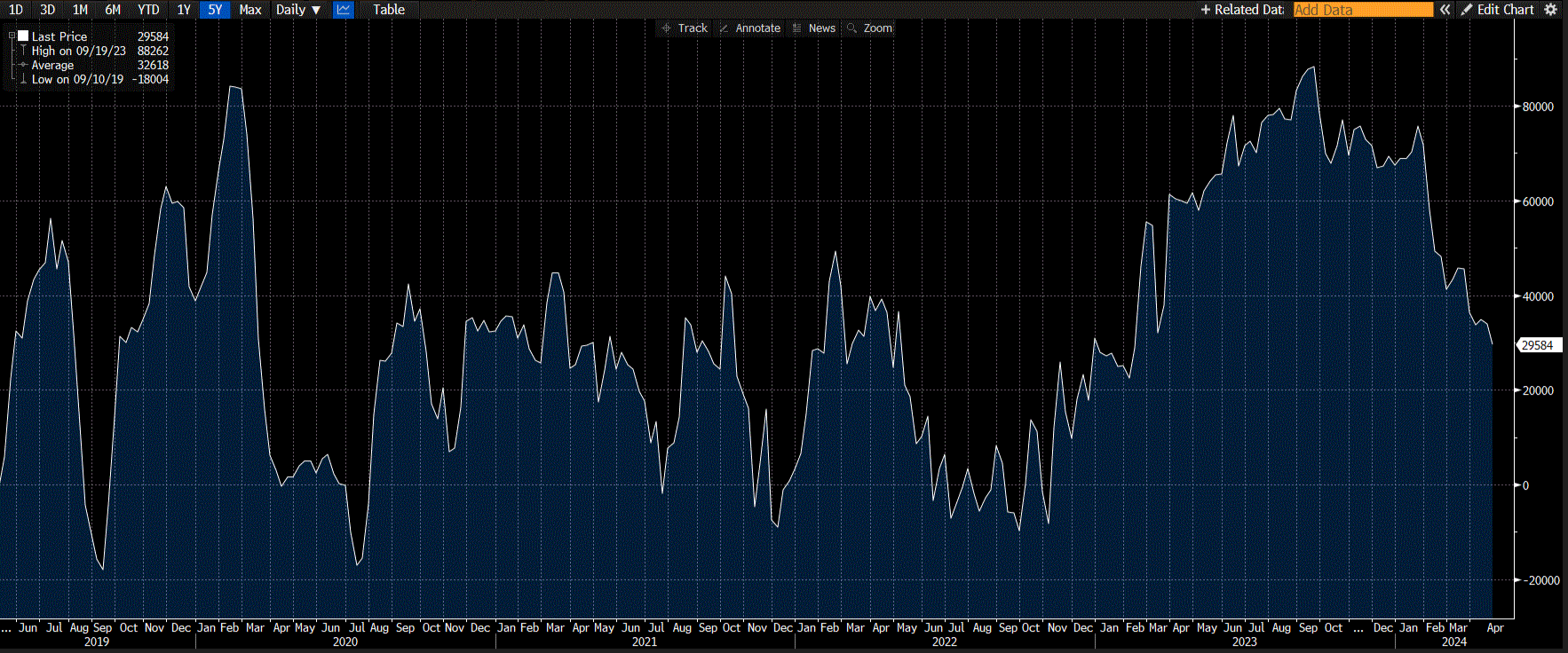Switch to Table view

[x=389, y=10]
